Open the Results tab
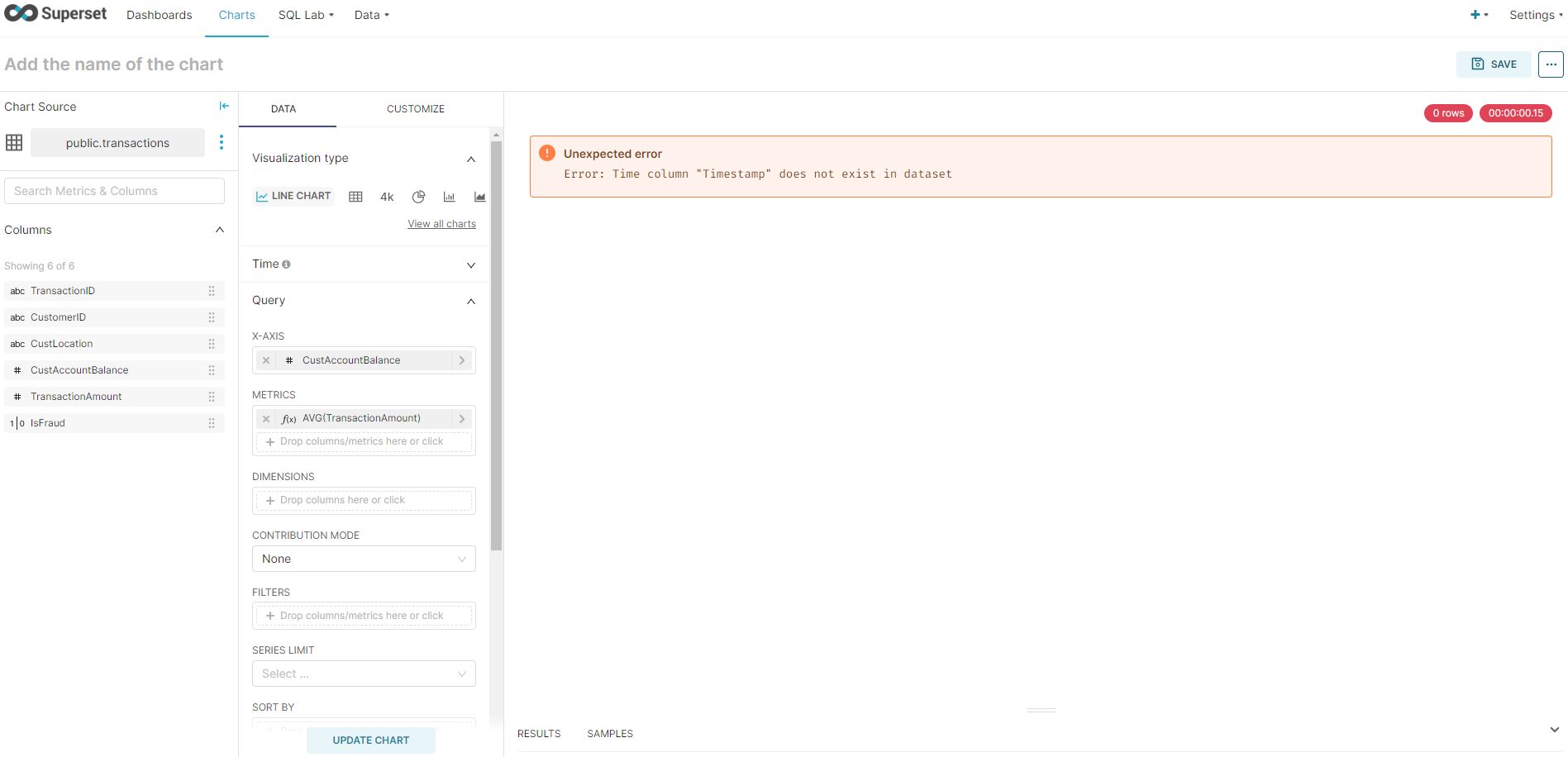 click(539, 734)
